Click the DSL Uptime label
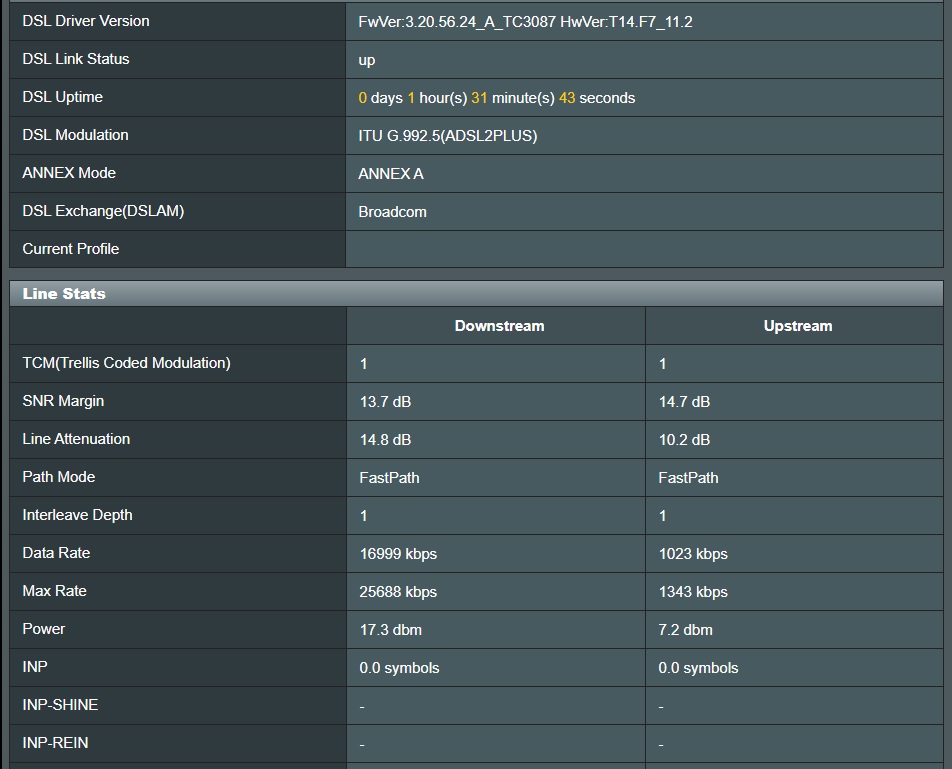 pos(63,97)
